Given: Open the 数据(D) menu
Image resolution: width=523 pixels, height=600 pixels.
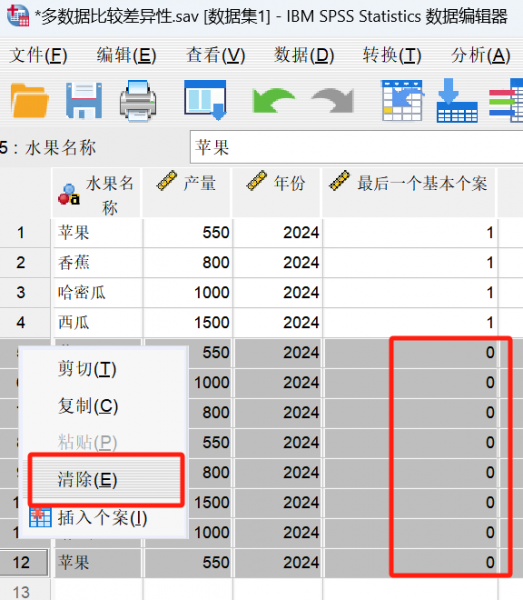Looking at the screenshot, I should 304,55.
